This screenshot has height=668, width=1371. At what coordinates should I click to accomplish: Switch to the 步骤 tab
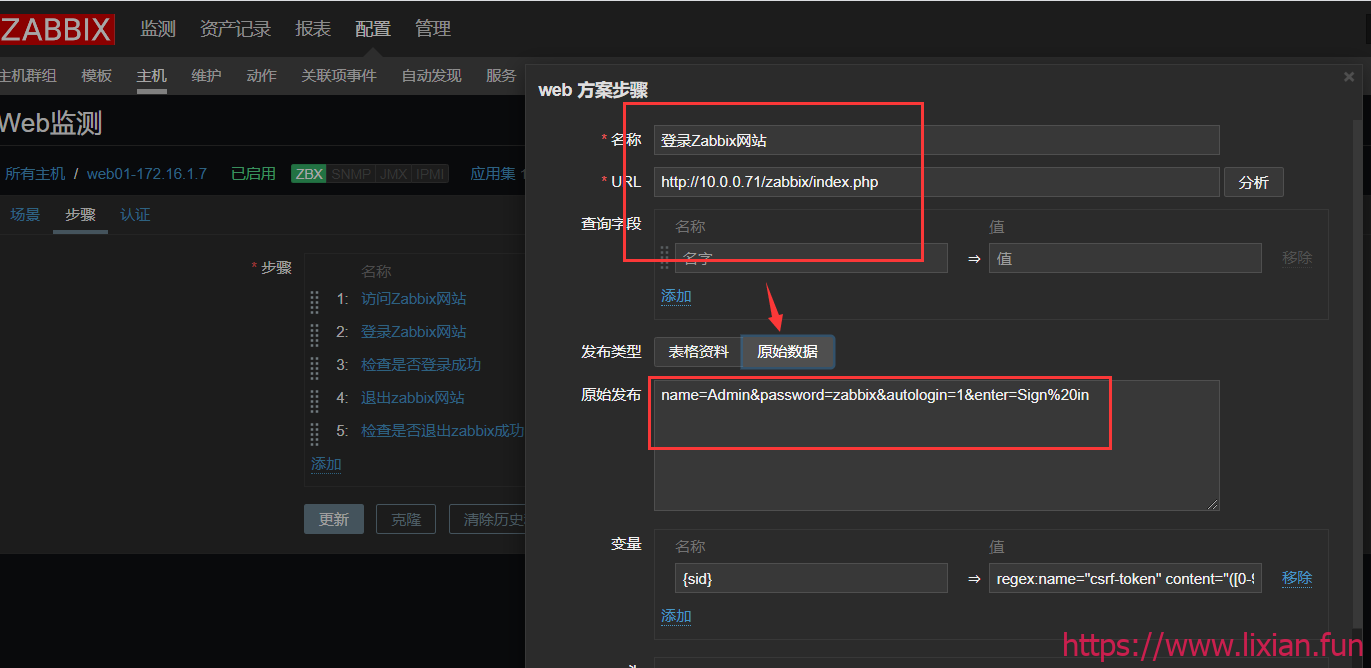point(80,215)
